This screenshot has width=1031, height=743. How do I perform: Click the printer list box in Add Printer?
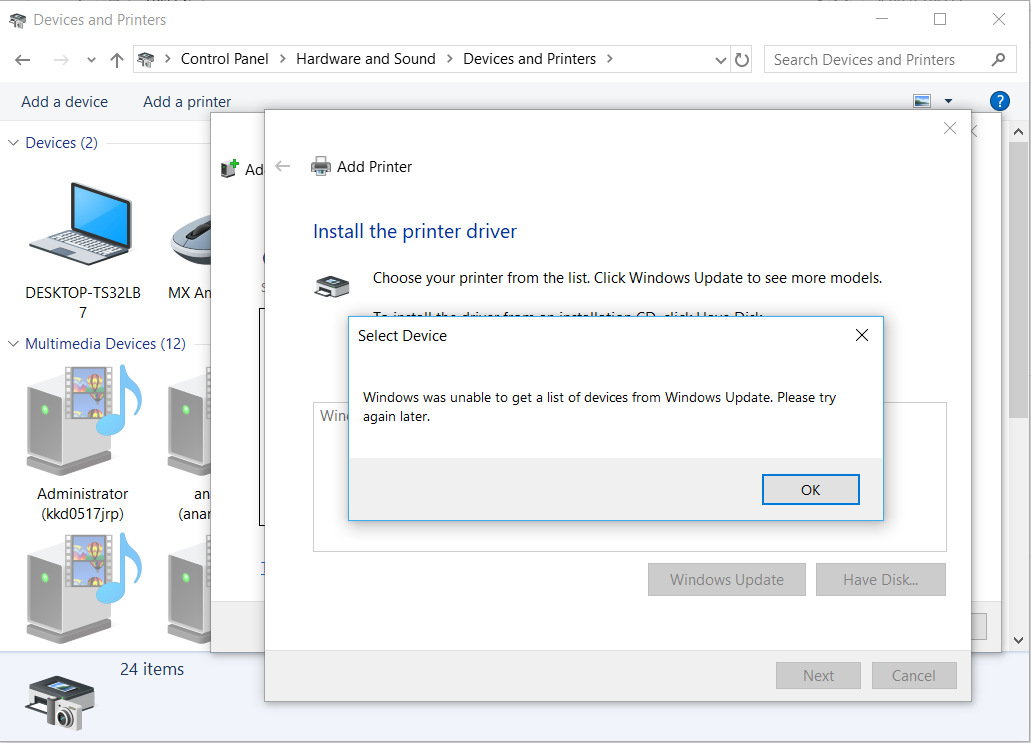tap(629, 477)
